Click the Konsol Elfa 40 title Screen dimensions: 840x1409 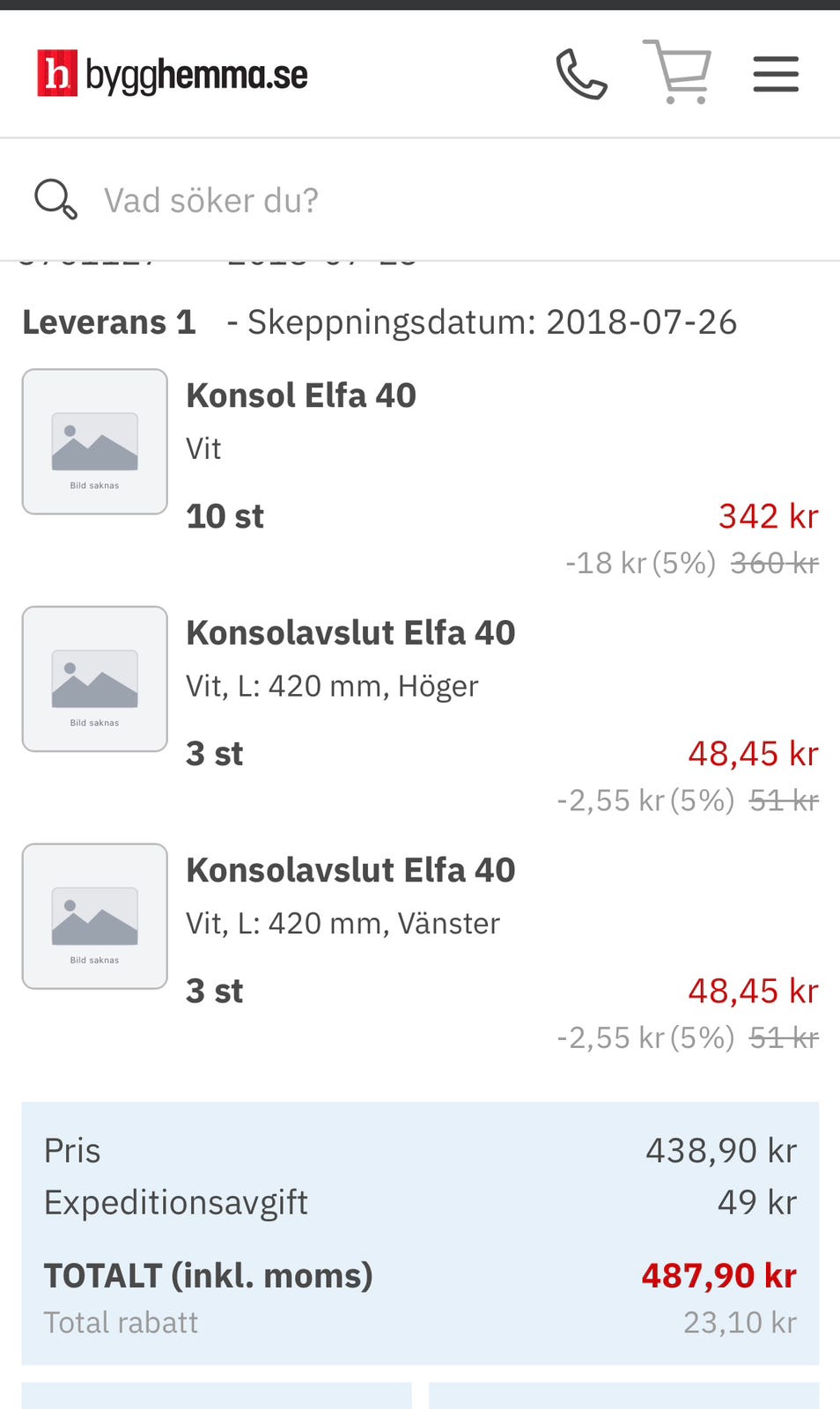point(301,395)
